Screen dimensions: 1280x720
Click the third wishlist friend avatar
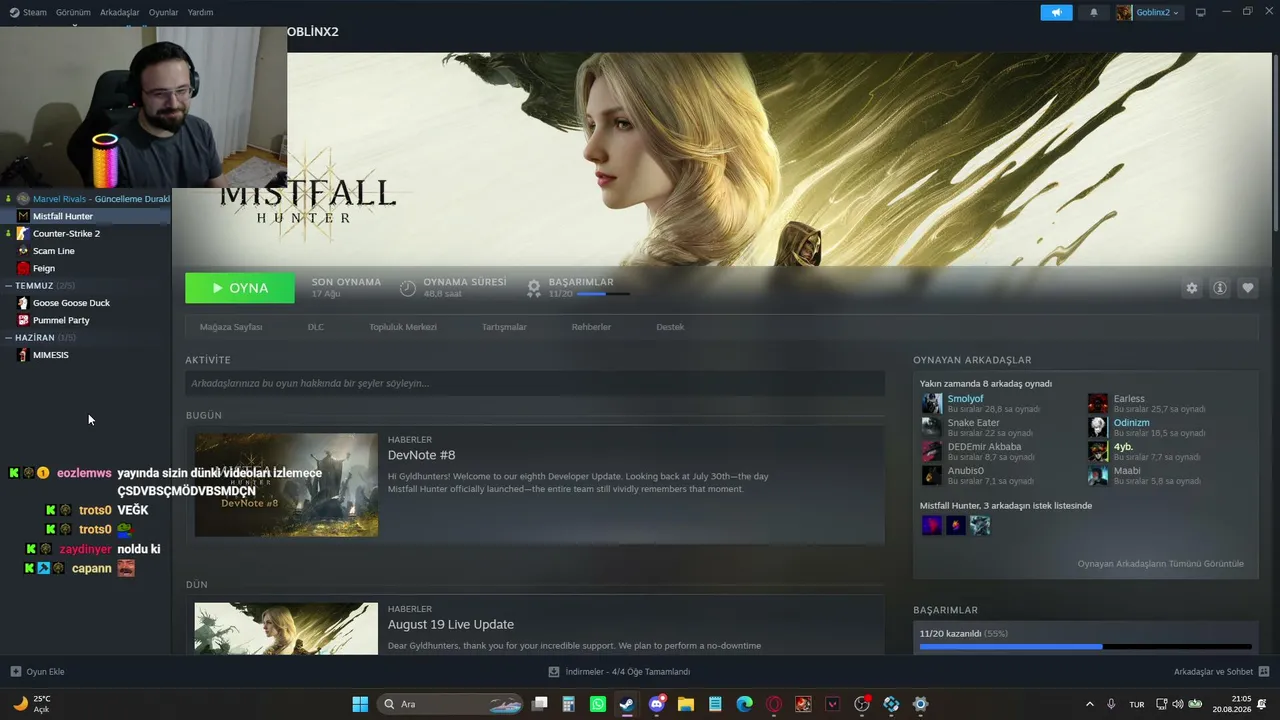[980, 525]
